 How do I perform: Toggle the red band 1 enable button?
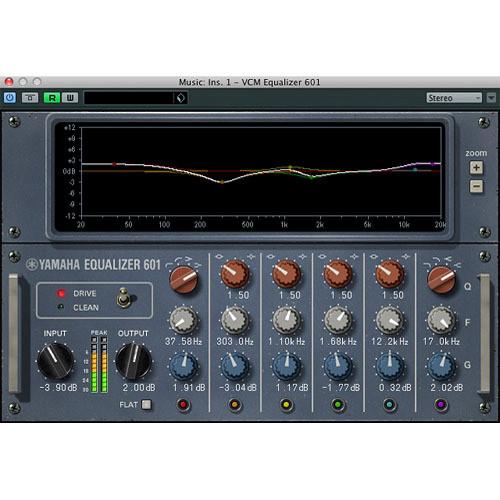tap(183, 405)
